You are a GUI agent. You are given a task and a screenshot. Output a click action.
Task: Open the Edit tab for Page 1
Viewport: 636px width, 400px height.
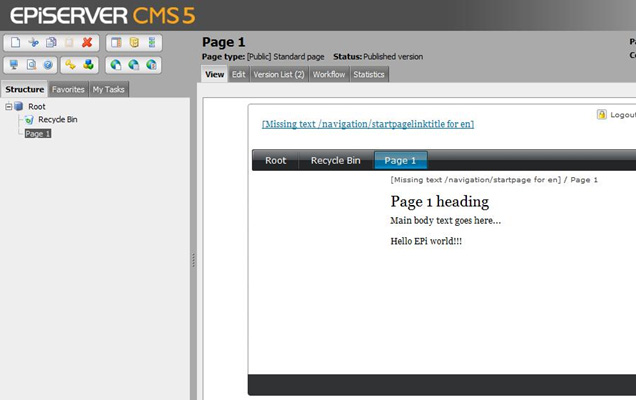(x=239, y=74)
